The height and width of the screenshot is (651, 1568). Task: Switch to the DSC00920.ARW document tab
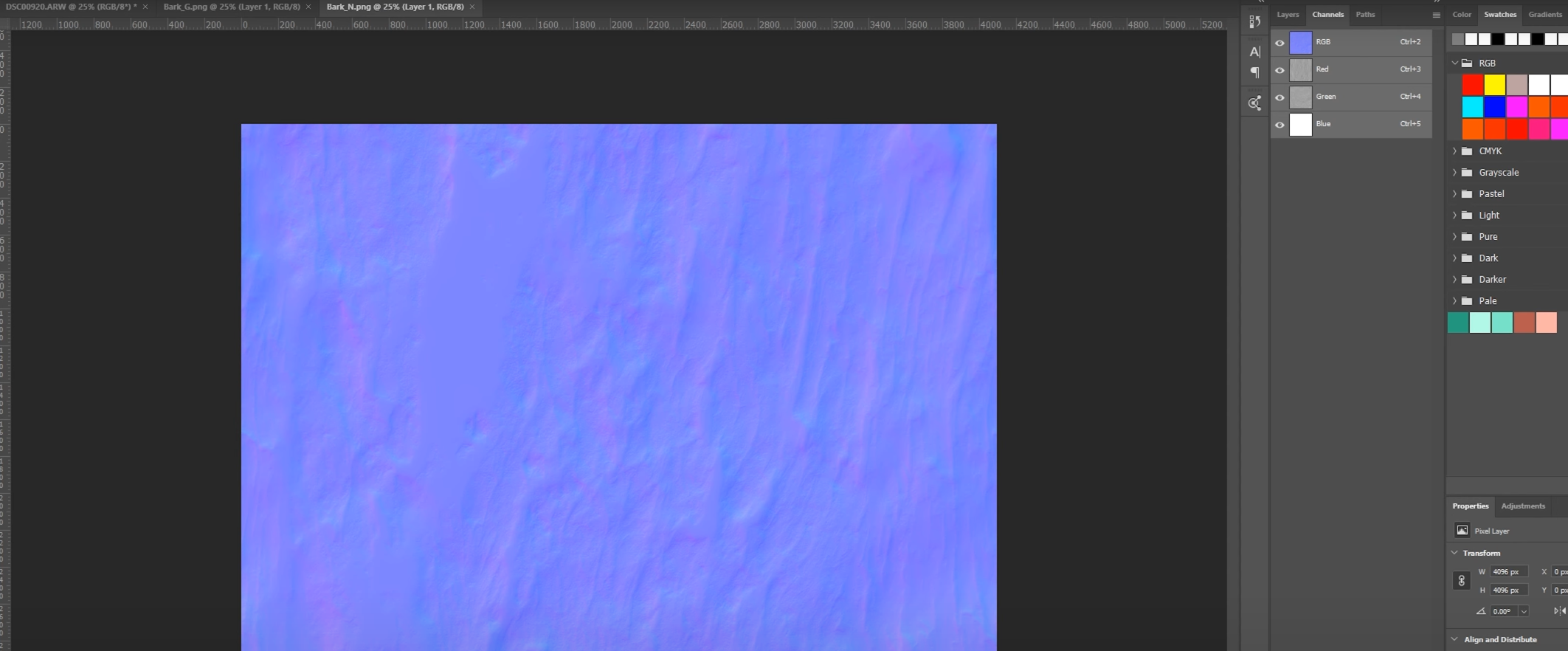[x=71, y=7]
